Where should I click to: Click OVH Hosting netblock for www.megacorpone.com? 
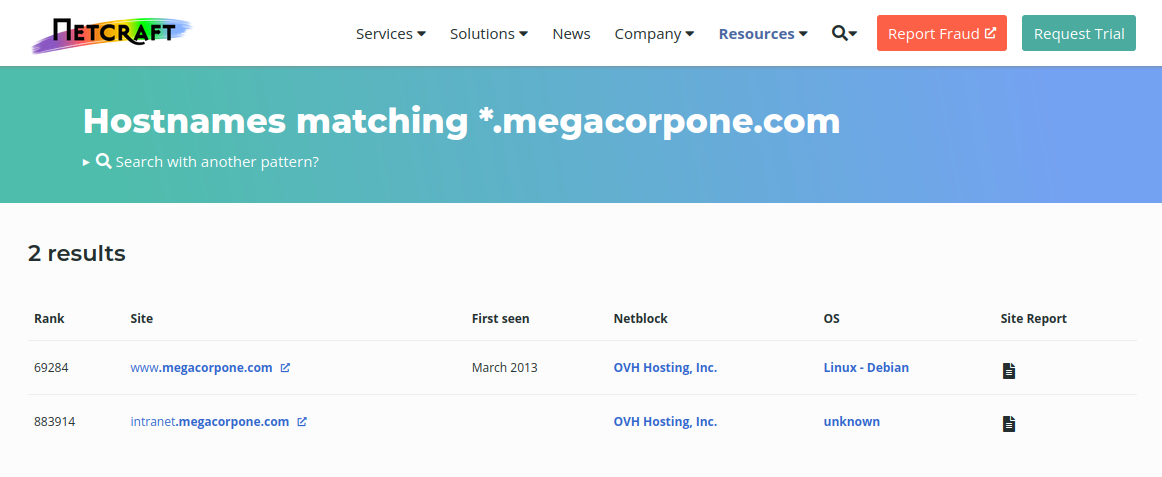pos(665,368)
